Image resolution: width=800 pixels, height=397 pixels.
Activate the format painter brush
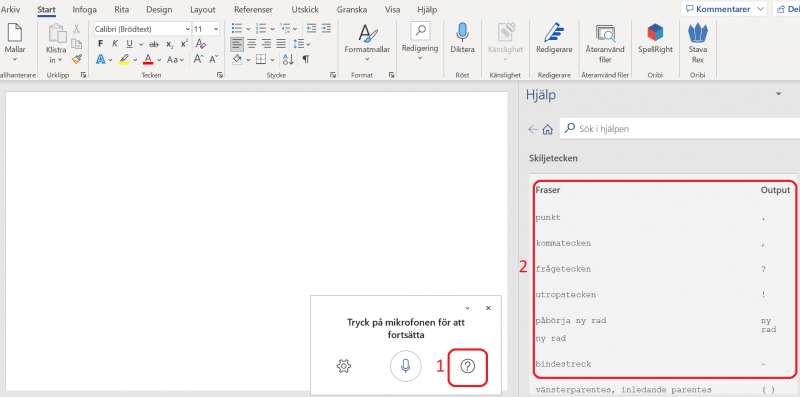pyautogui.click(x=77, y=59)
